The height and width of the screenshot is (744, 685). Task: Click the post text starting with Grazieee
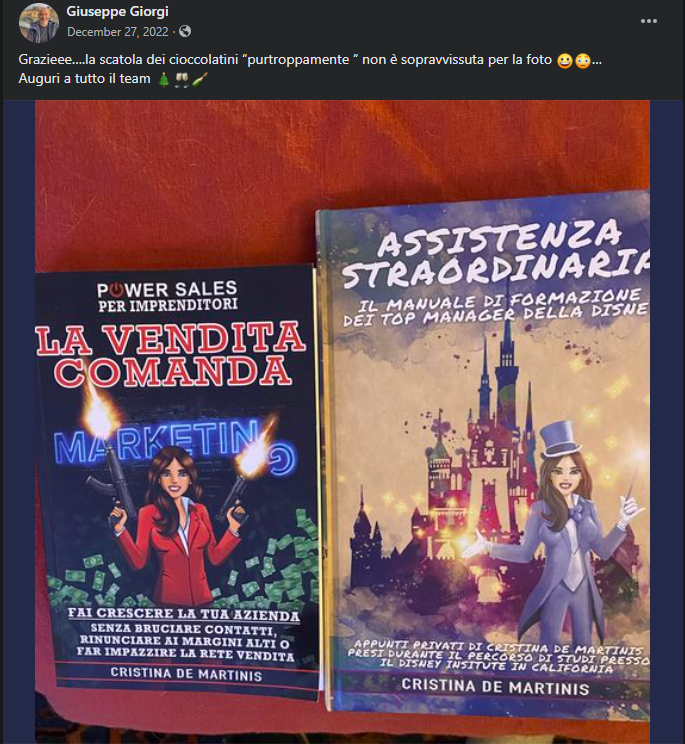pos(310,69)
